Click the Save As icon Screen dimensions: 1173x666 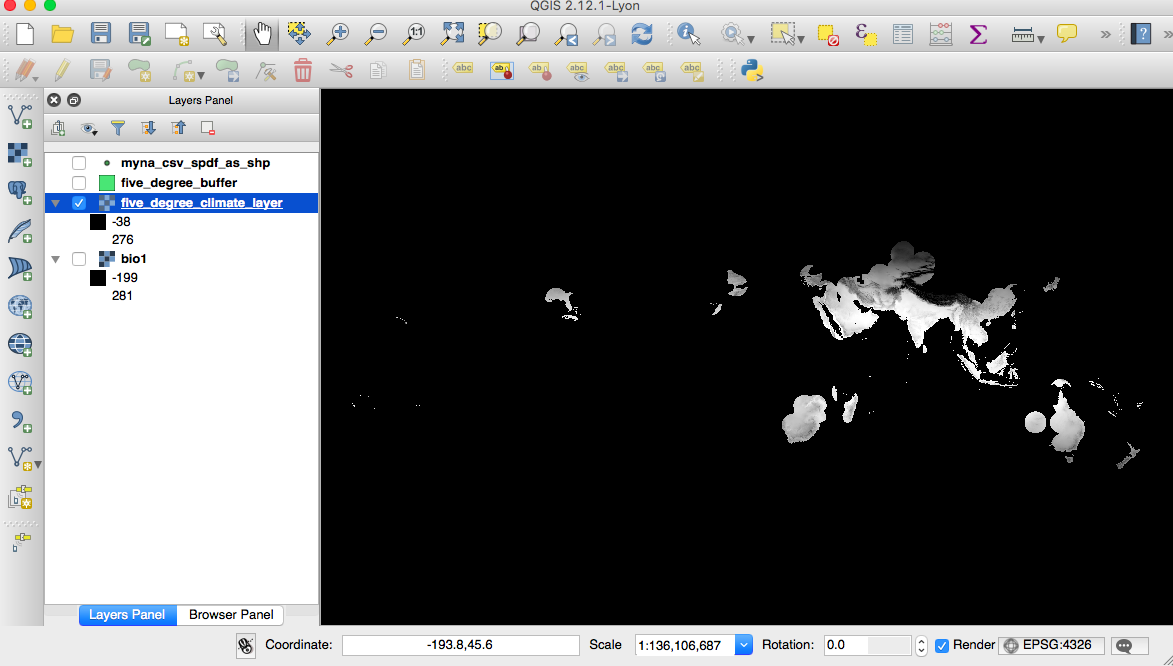[x=139, y=34]
